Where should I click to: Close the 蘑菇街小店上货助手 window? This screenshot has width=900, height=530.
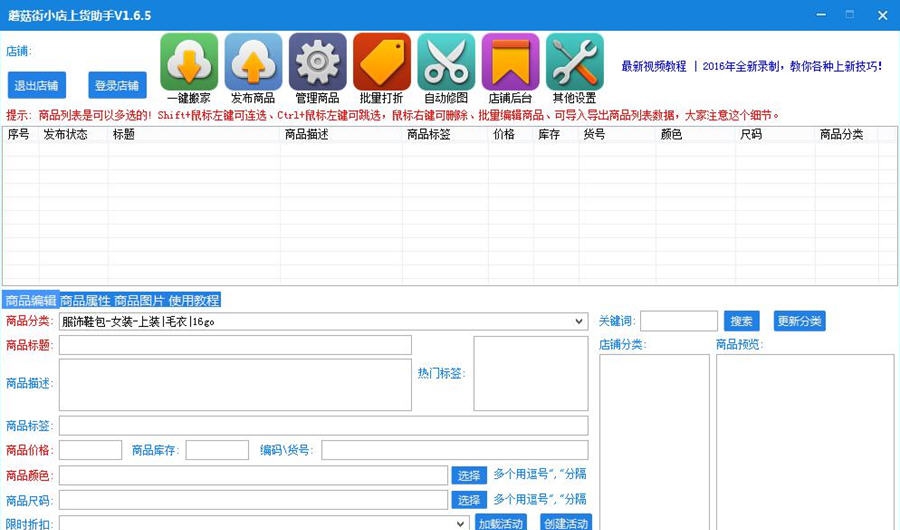pyautogui.click(x=883, y=15)
